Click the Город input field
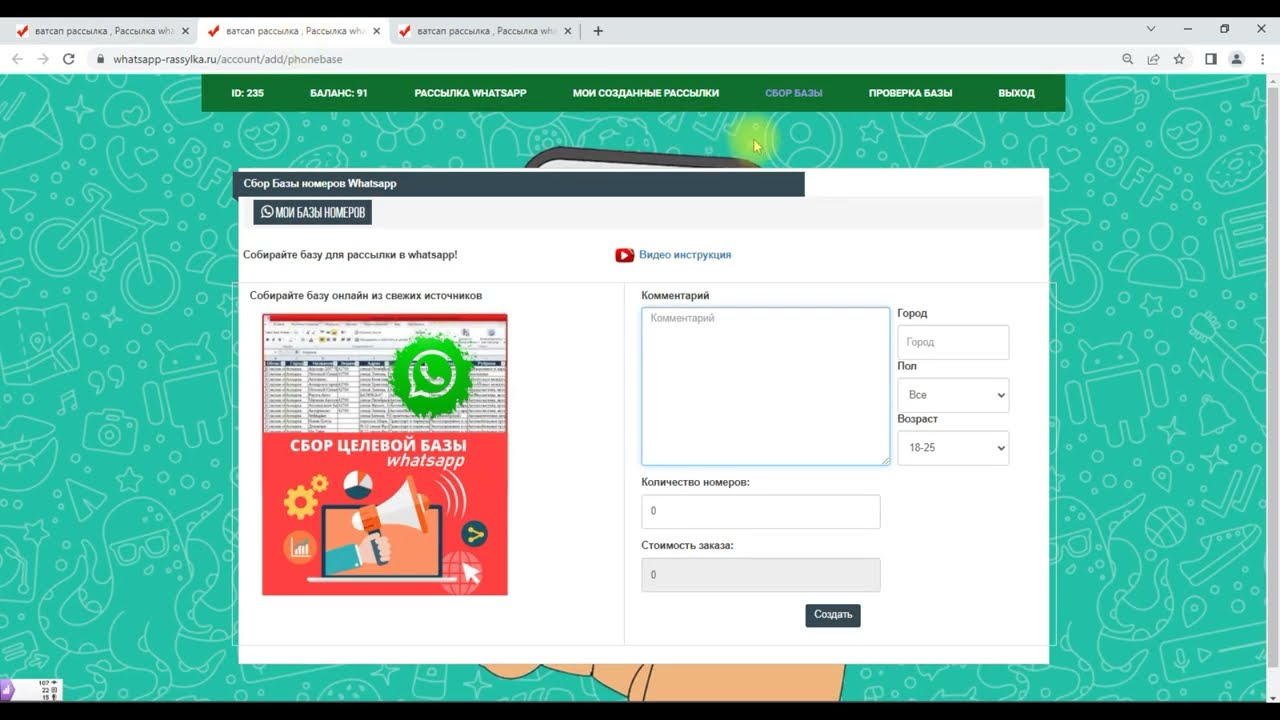The height and width of the screenshot is (720, 1280). click(x=953, y=342)
